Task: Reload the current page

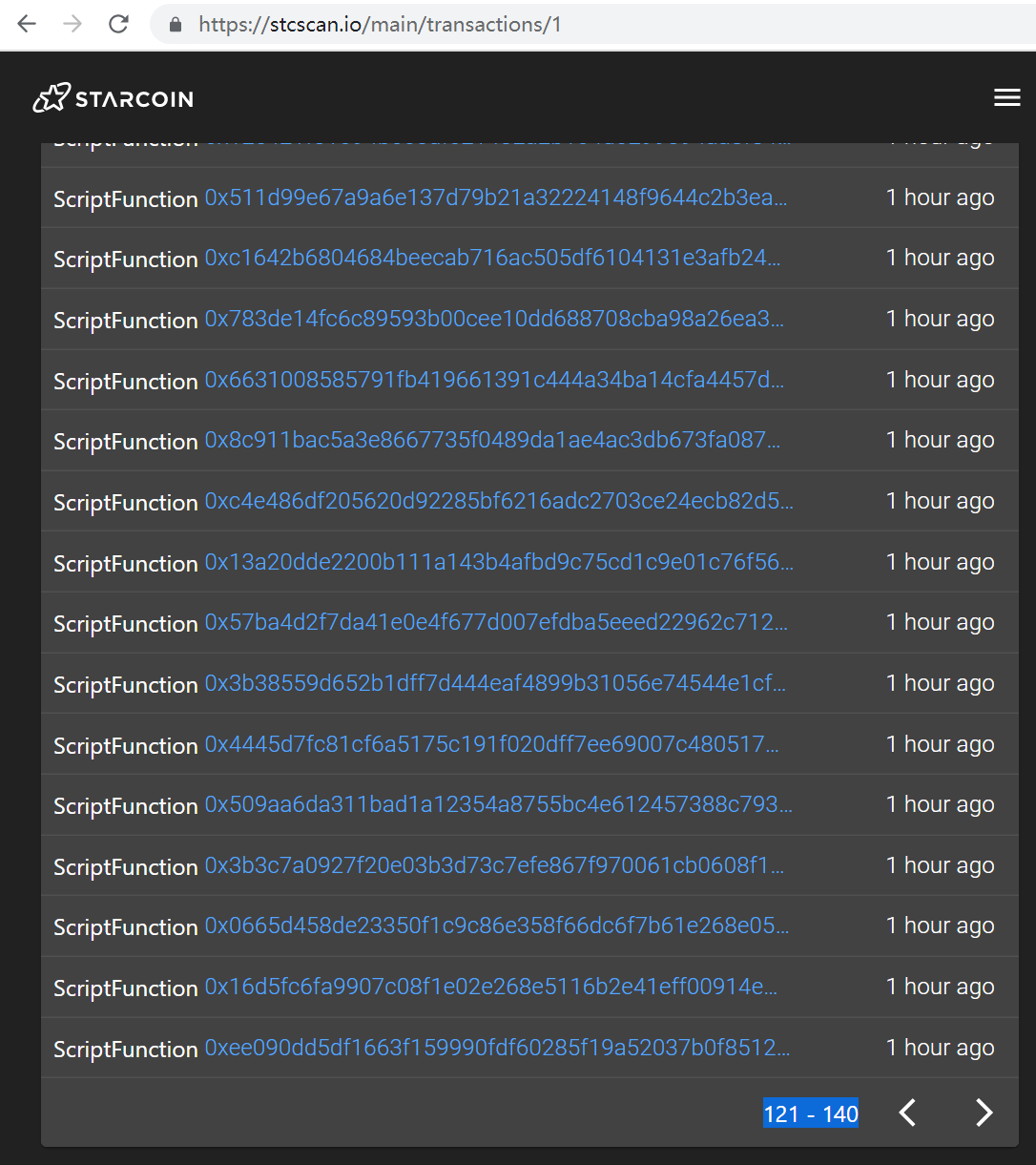Action: point(117,24)
